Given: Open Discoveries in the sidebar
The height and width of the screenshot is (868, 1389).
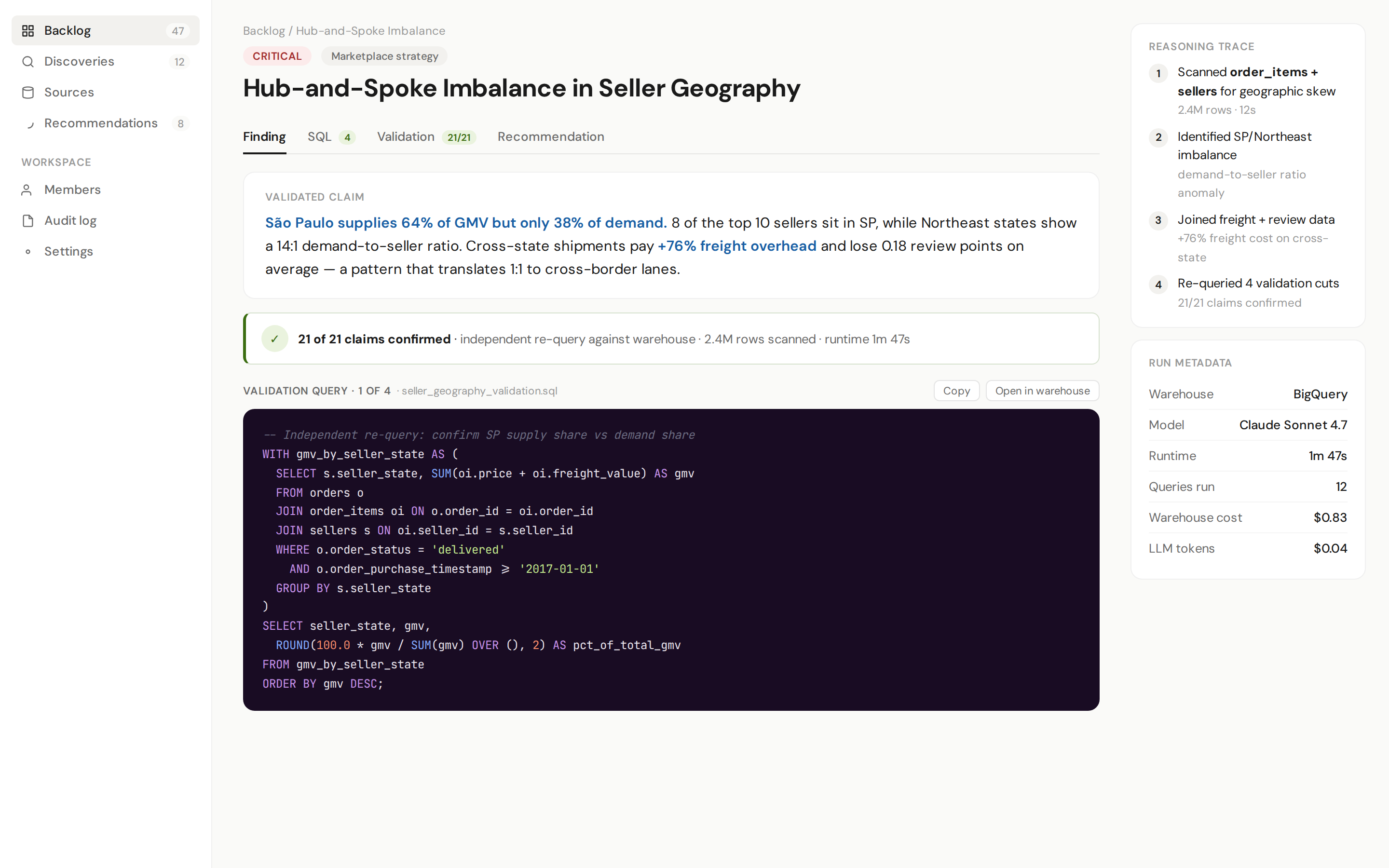Looking at the screenshot, I should pos(106,61).
